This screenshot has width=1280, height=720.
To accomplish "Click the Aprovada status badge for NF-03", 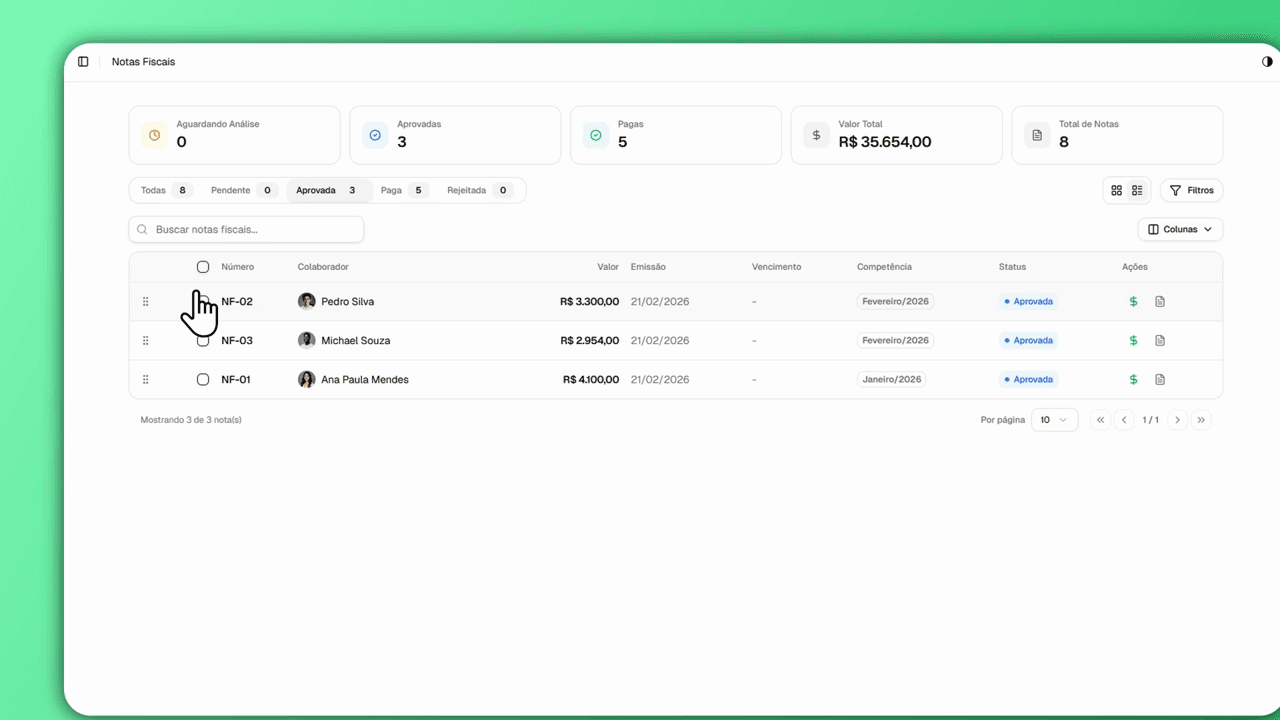I will (x=1029, y=340).
